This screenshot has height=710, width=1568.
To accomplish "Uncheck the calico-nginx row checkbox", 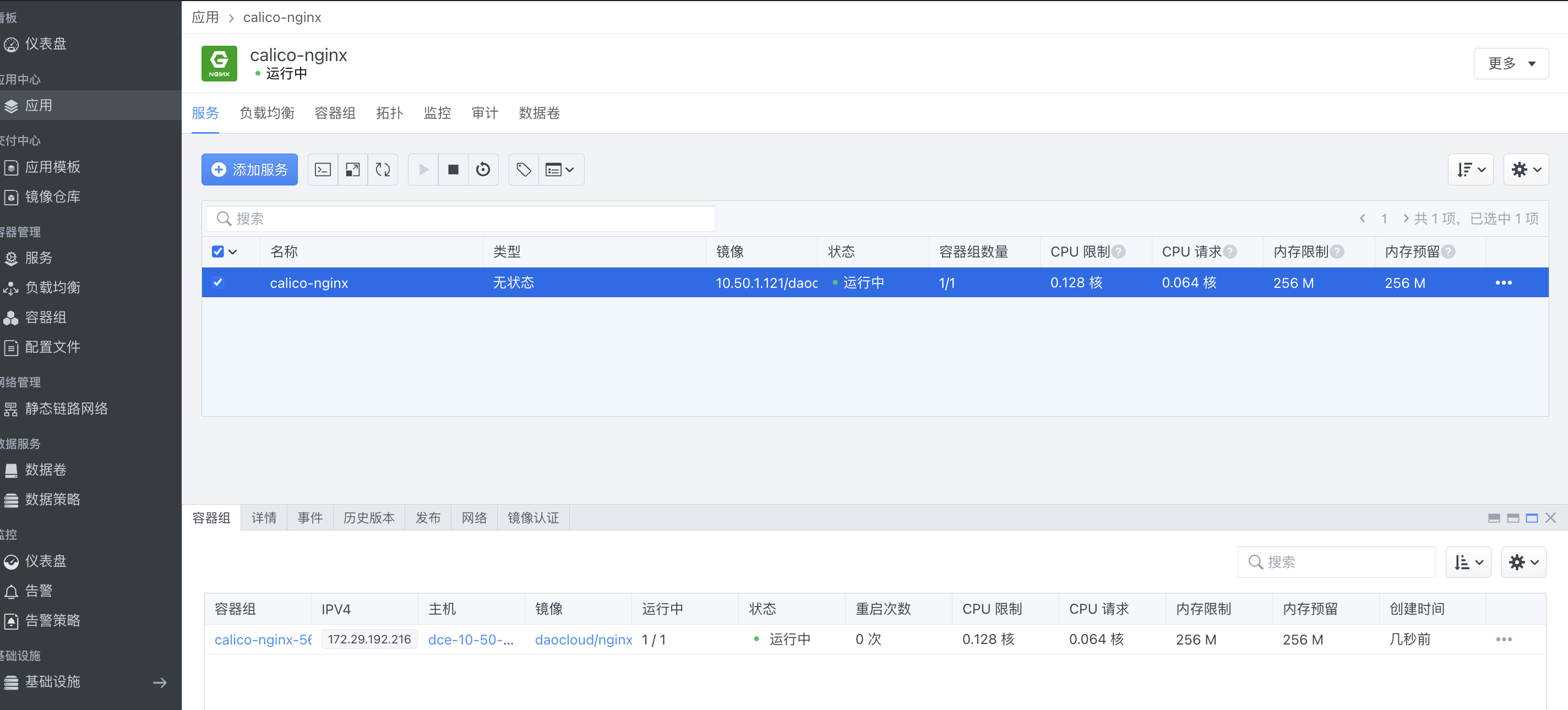I will click(x=218, y=282).
